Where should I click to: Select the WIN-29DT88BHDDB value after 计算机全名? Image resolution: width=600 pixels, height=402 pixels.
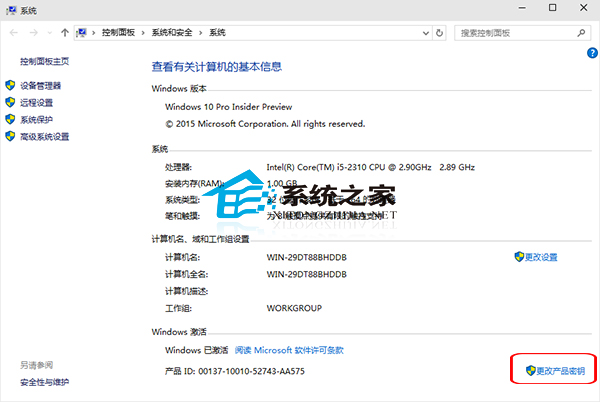coord(307,274)
